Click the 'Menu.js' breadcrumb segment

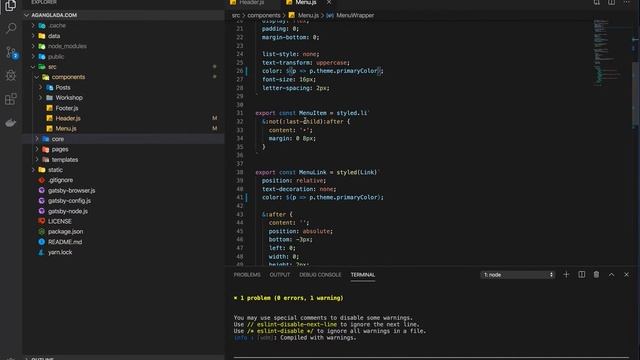point(308,15)
